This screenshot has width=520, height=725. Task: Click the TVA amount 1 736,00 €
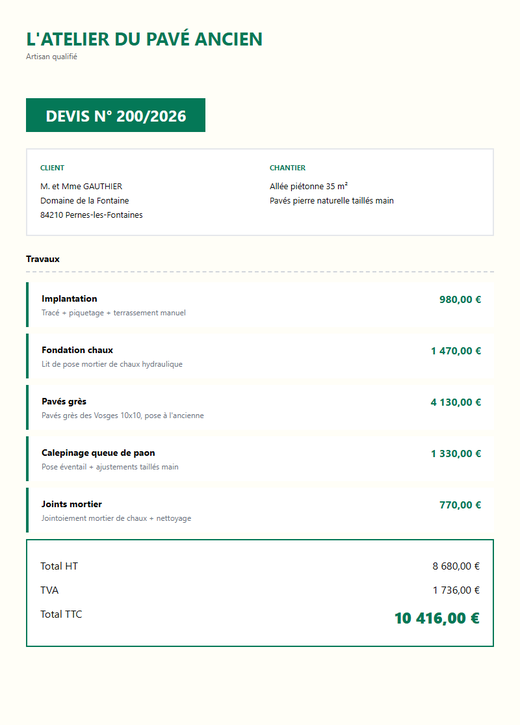tap(456, 590)
